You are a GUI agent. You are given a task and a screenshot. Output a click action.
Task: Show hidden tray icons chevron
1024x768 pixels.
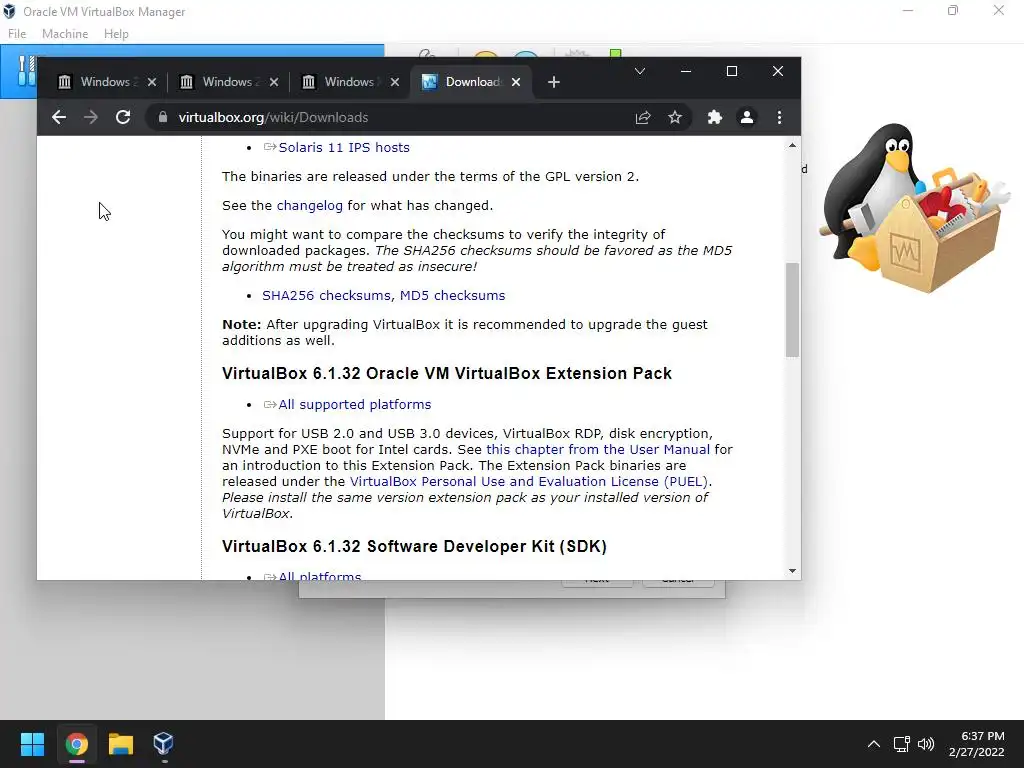pyautogui.click(x=874, y=744)
